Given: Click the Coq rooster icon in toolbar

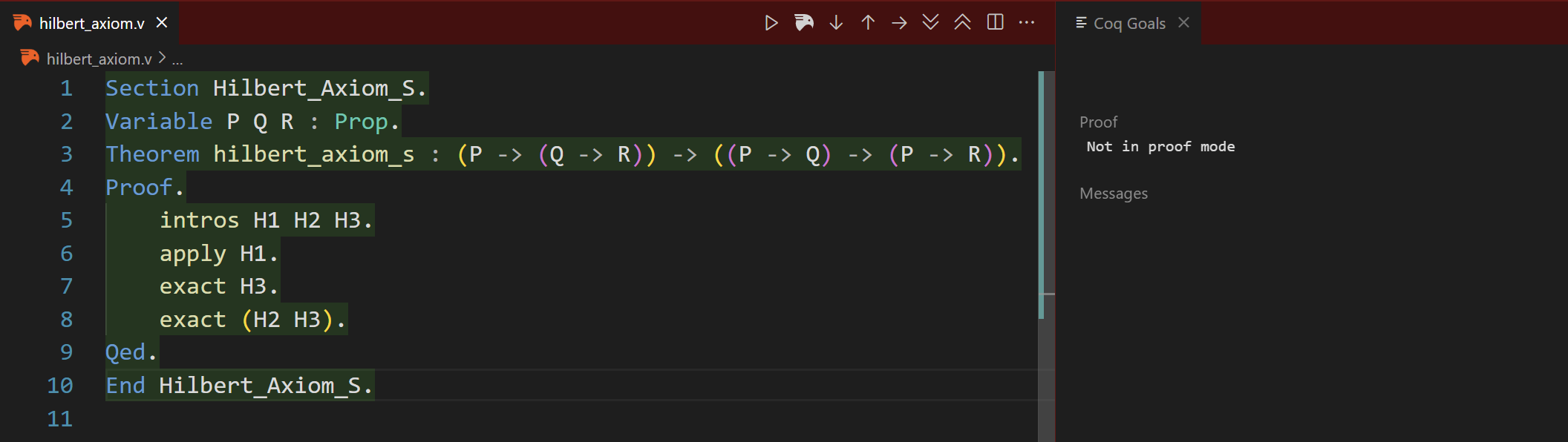Looking at the screenshot, I should 804,23.
